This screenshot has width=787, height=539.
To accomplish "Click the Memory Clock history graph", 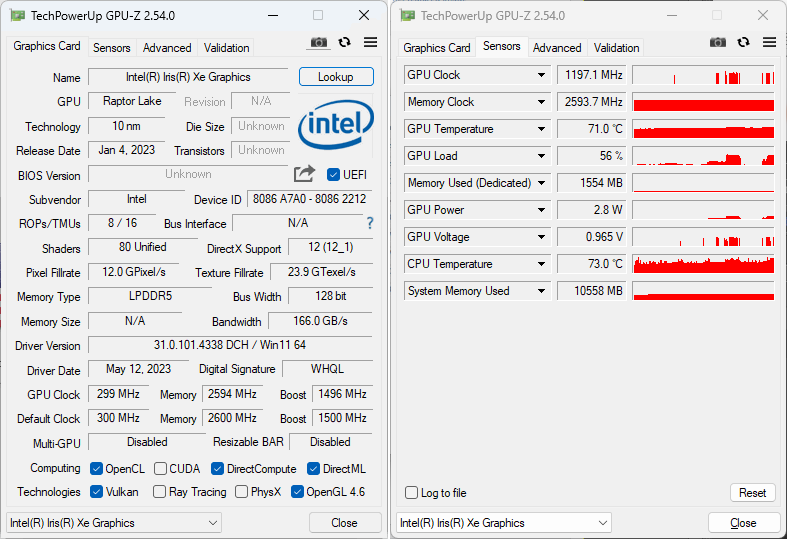I will [x=703, y=102].
